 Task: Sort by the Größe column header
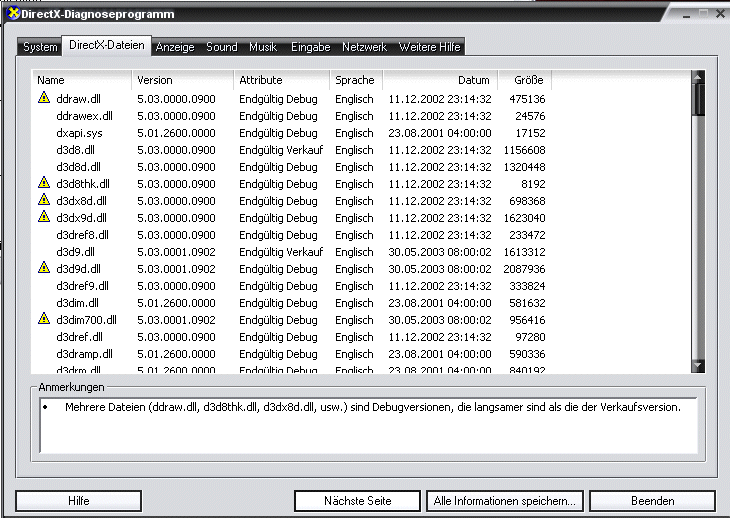[525, 80]
